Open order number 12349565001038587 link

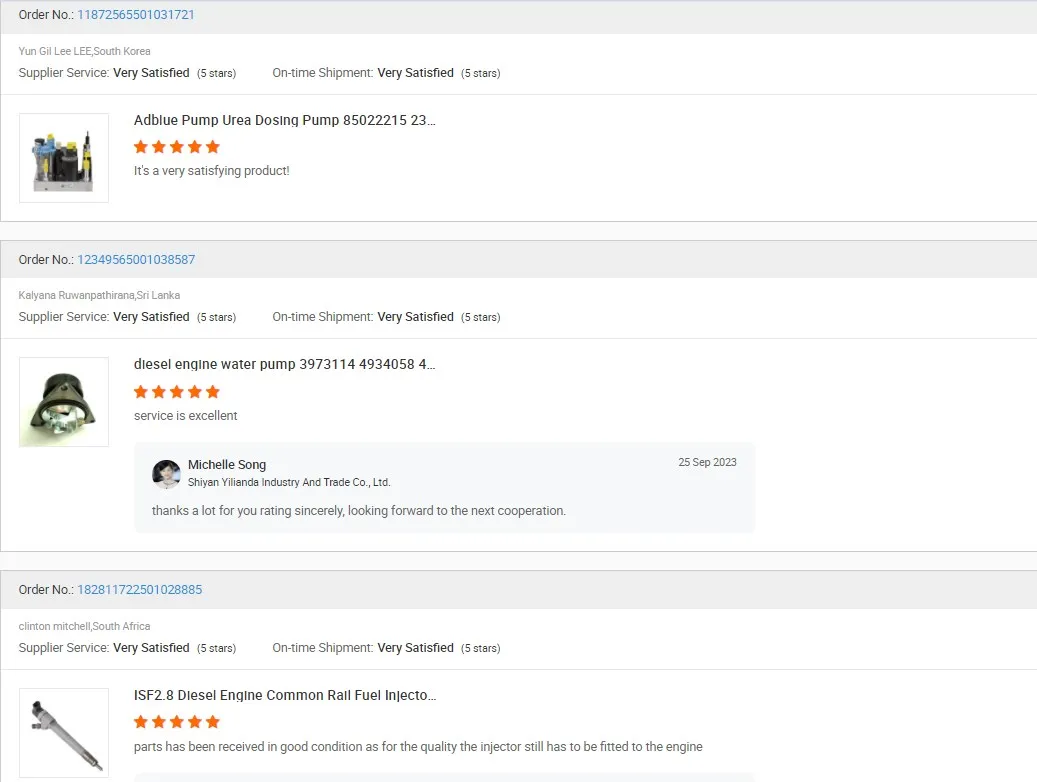point(136,260)
